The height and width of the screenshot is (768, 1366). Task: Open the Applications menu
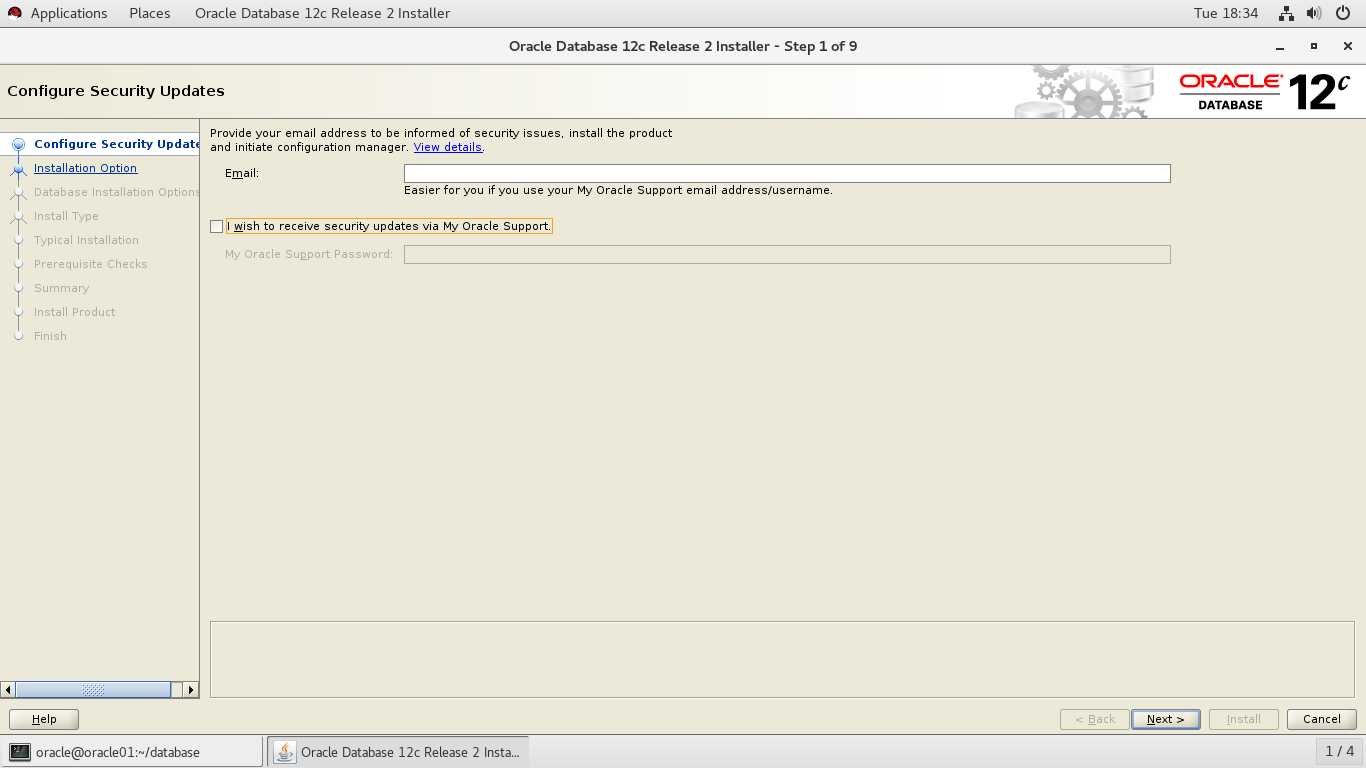[x=69, y=13]
